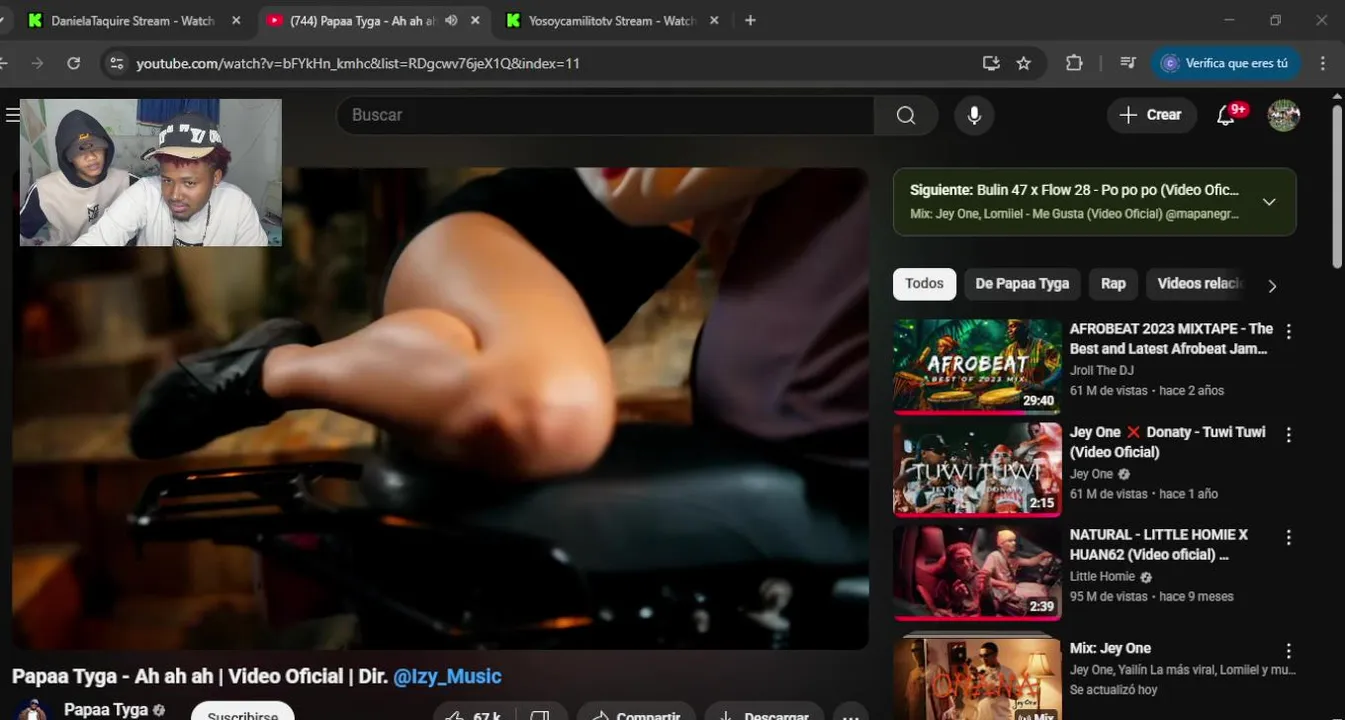Click the Suscribirse button
1345x720 pixels.
click(x=243, y=712)
